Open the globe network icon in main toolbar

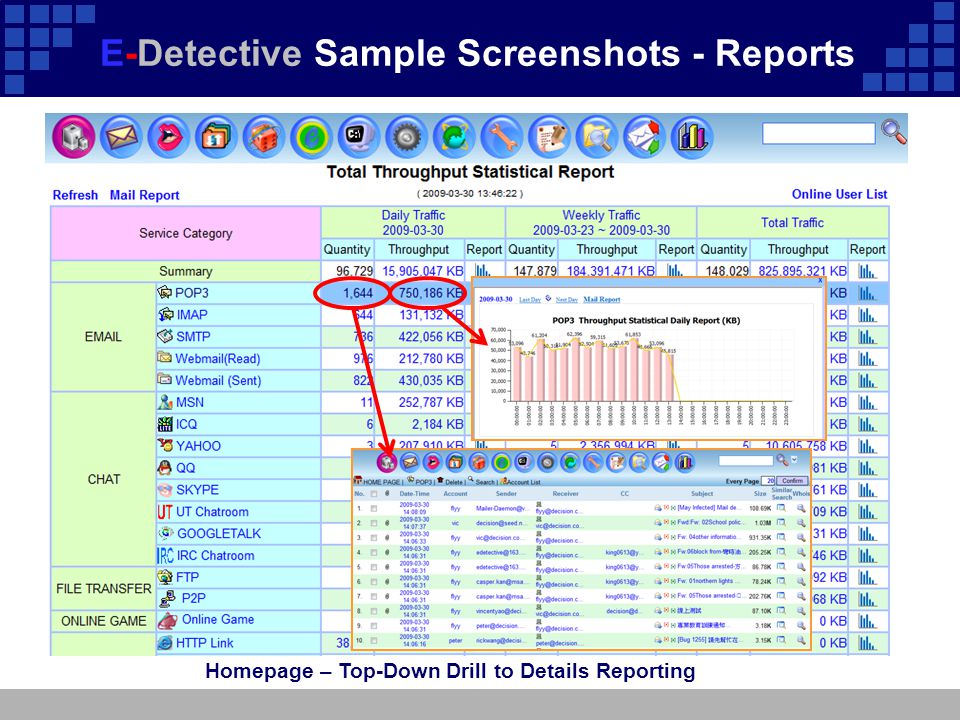tap(454, 137)
